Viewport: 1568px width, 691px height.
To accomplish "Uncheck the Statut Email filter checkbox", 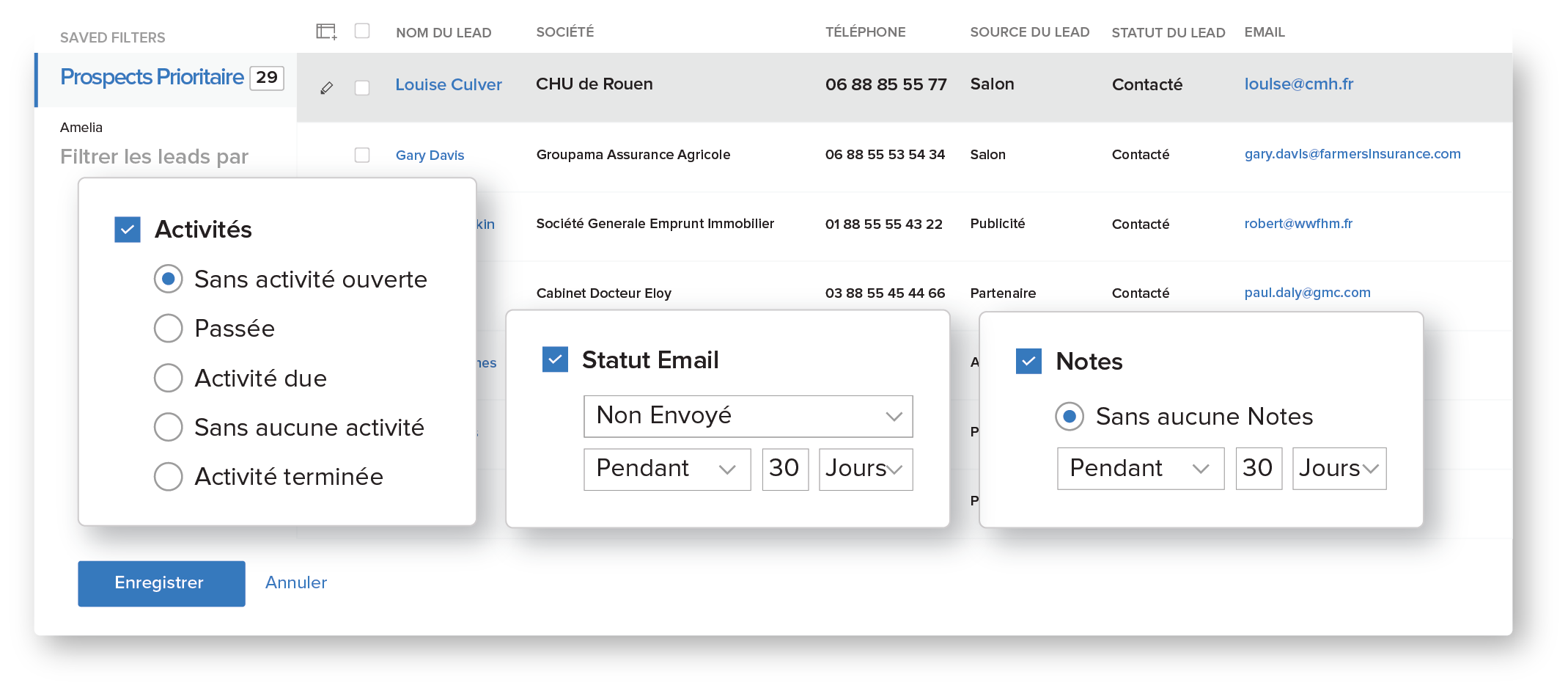I will coord(555,359).
